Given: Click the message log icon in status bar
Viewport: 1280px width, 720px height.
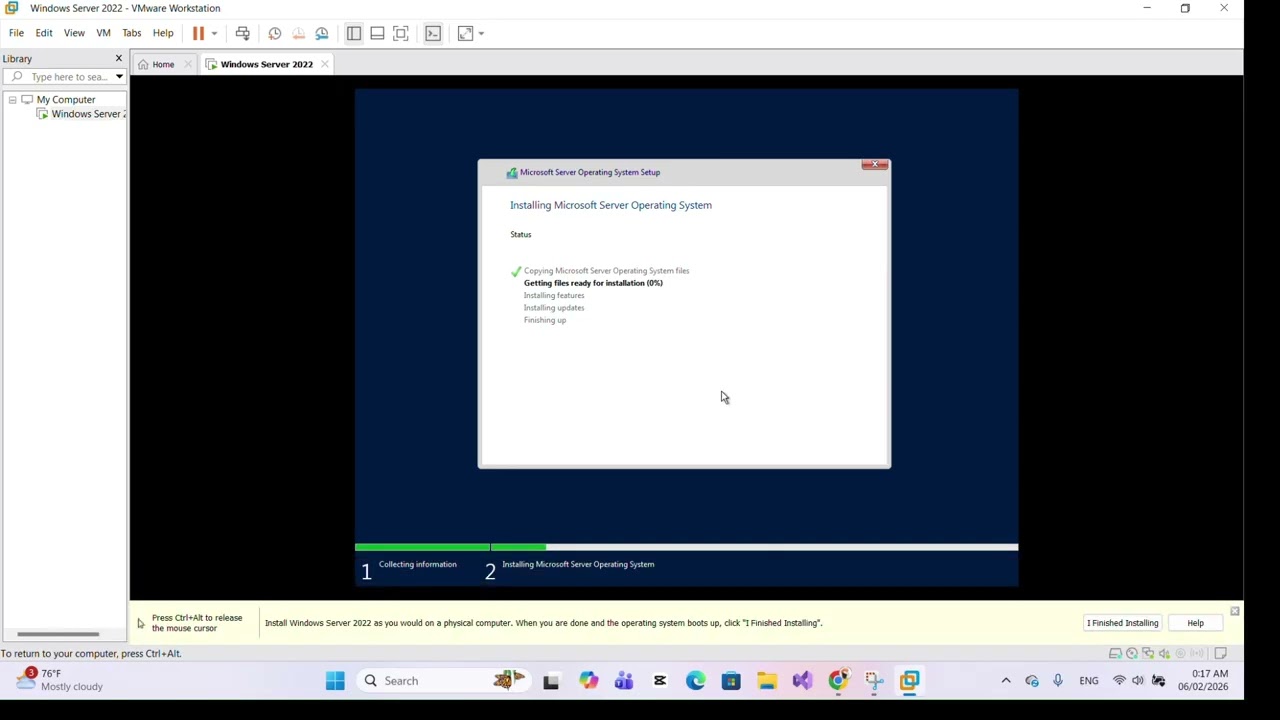Looking at the screenshot, I should click(1220, 654).
